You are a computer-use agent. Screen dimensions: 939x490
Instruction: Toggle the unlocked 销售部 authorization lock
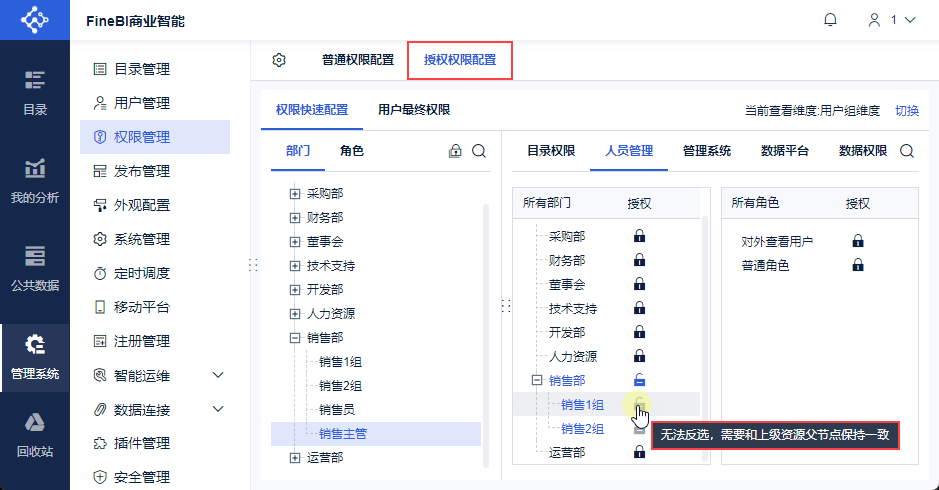(640, 380)
